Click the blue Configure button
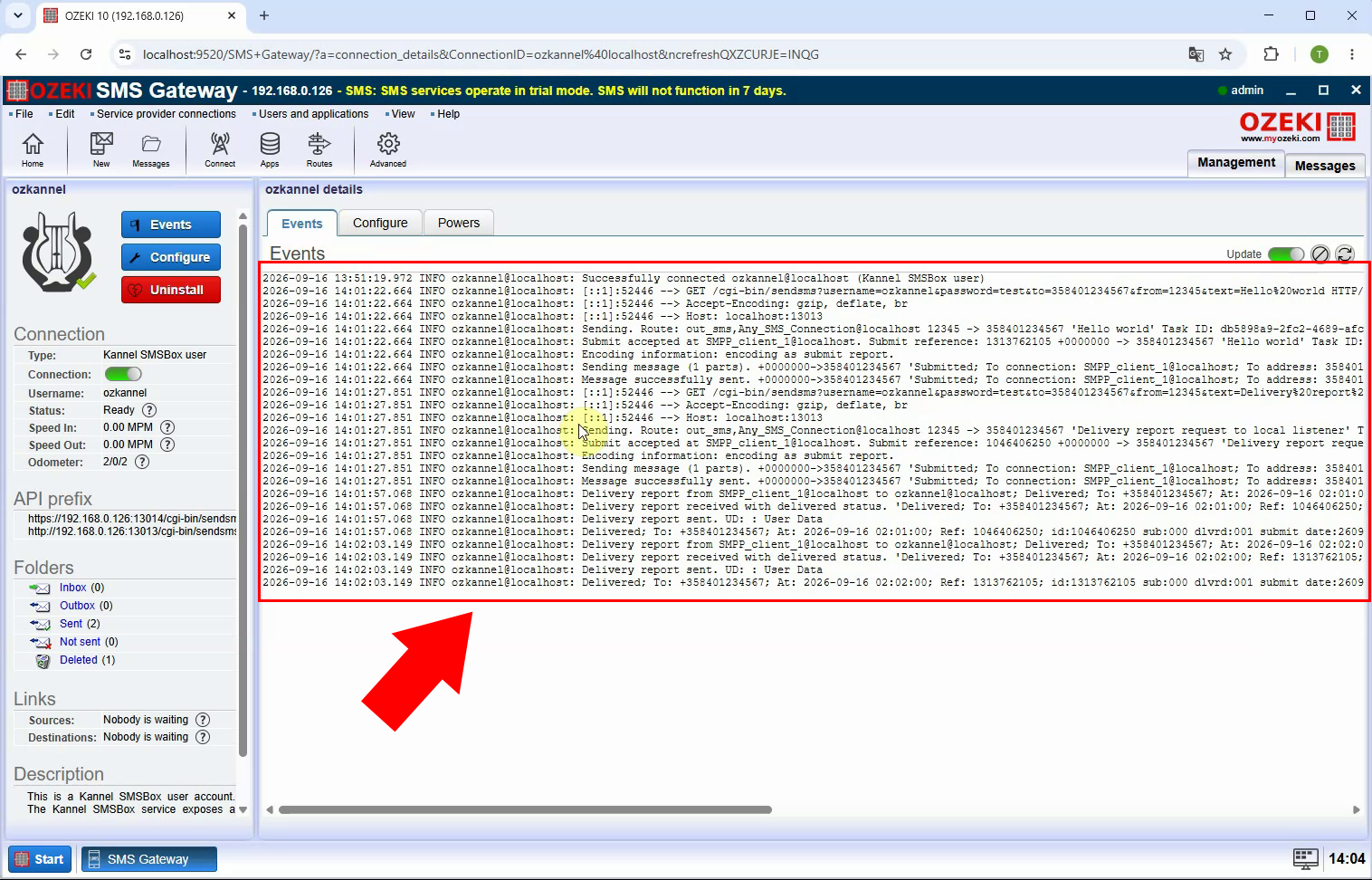Image resolution: width=1372 pixels, height=880 pixels. [171, 257]
